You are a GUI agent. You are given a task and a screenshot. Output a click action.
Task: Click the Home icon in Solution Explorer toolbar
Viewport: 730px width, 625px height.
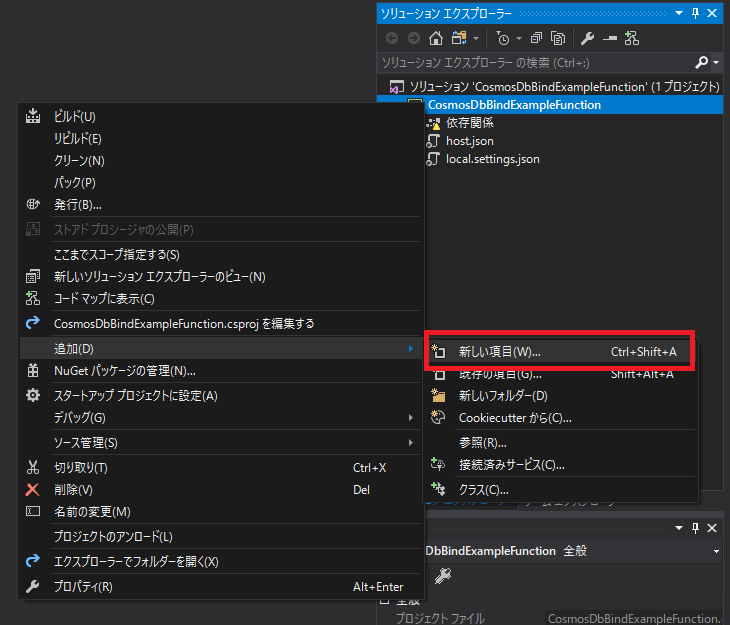tap(436, 38)
